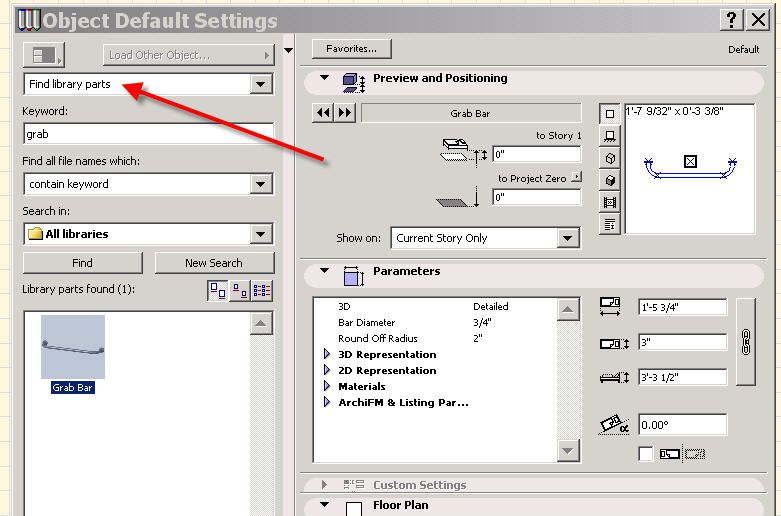Image resolution: width=781 pixels, height=516 pixels.
Task: Select the Round Off Radius parameter row
Action: tap(436, 338)
